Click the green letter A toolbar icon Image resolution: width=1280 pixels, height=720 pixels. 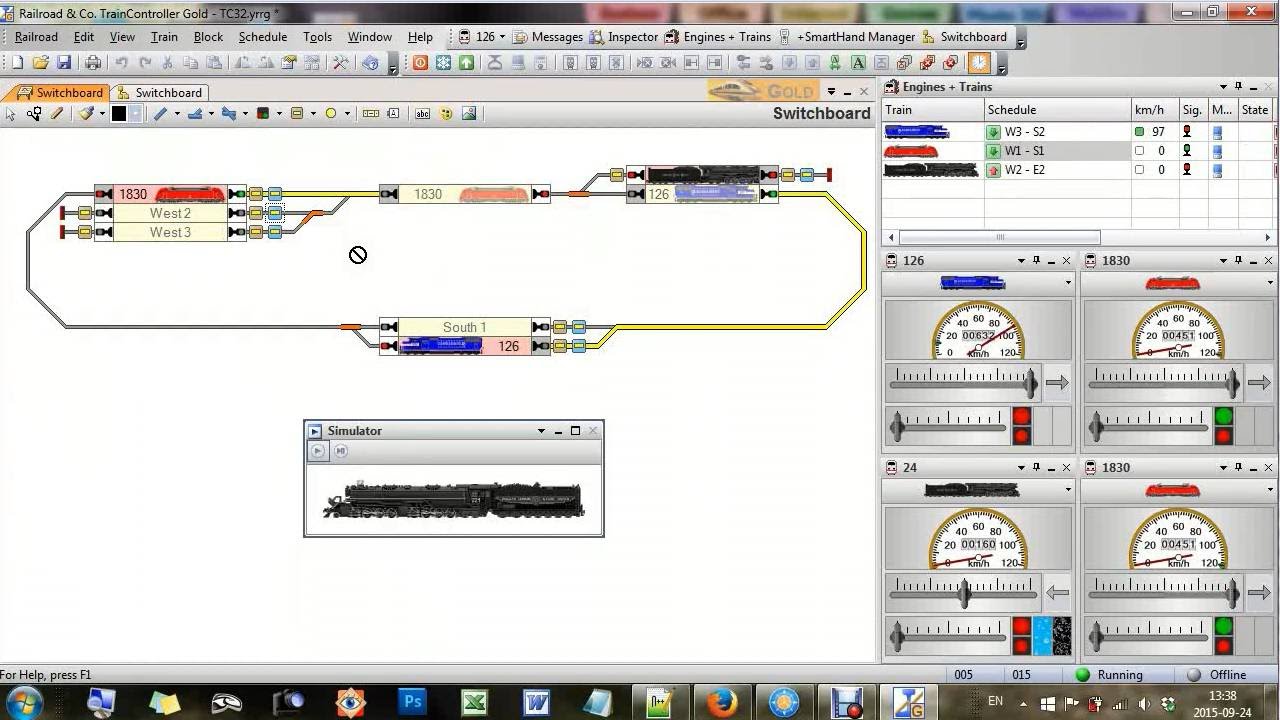click(x=858, y=62)
